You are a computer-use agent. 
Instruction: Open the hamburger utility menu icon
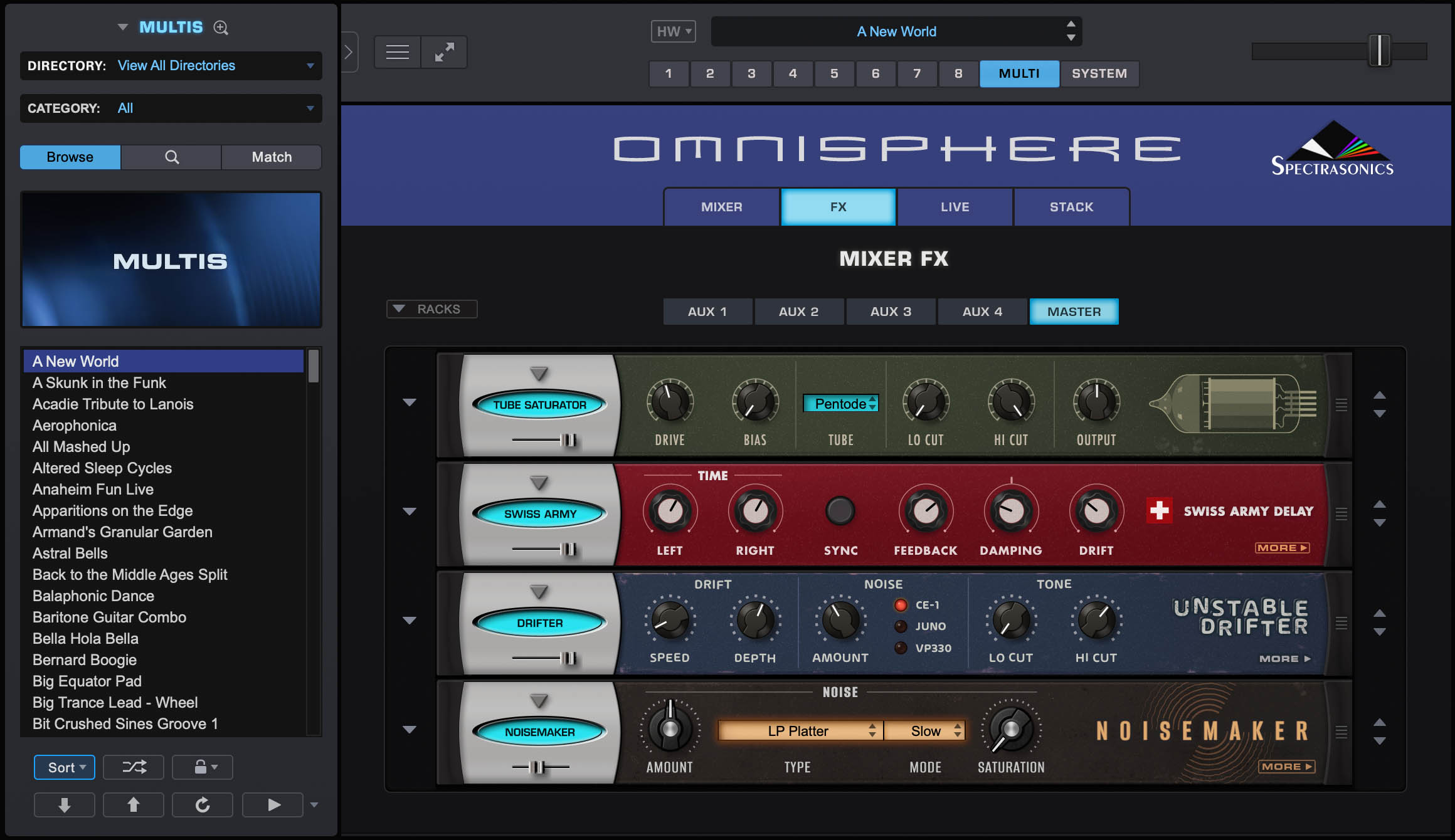pyautogui.click(x=396, y=51)
